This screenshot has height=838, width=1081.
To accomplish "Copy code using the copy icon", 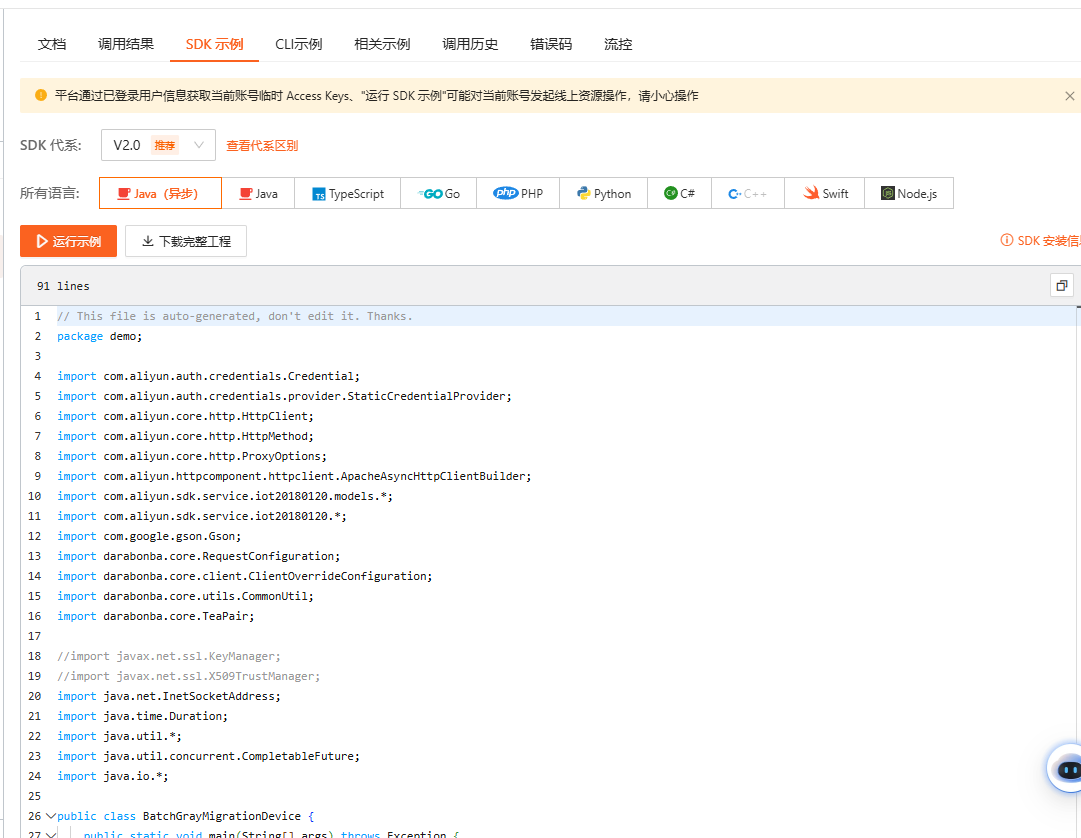I will pyautogui.click(x=1061, y=285).
